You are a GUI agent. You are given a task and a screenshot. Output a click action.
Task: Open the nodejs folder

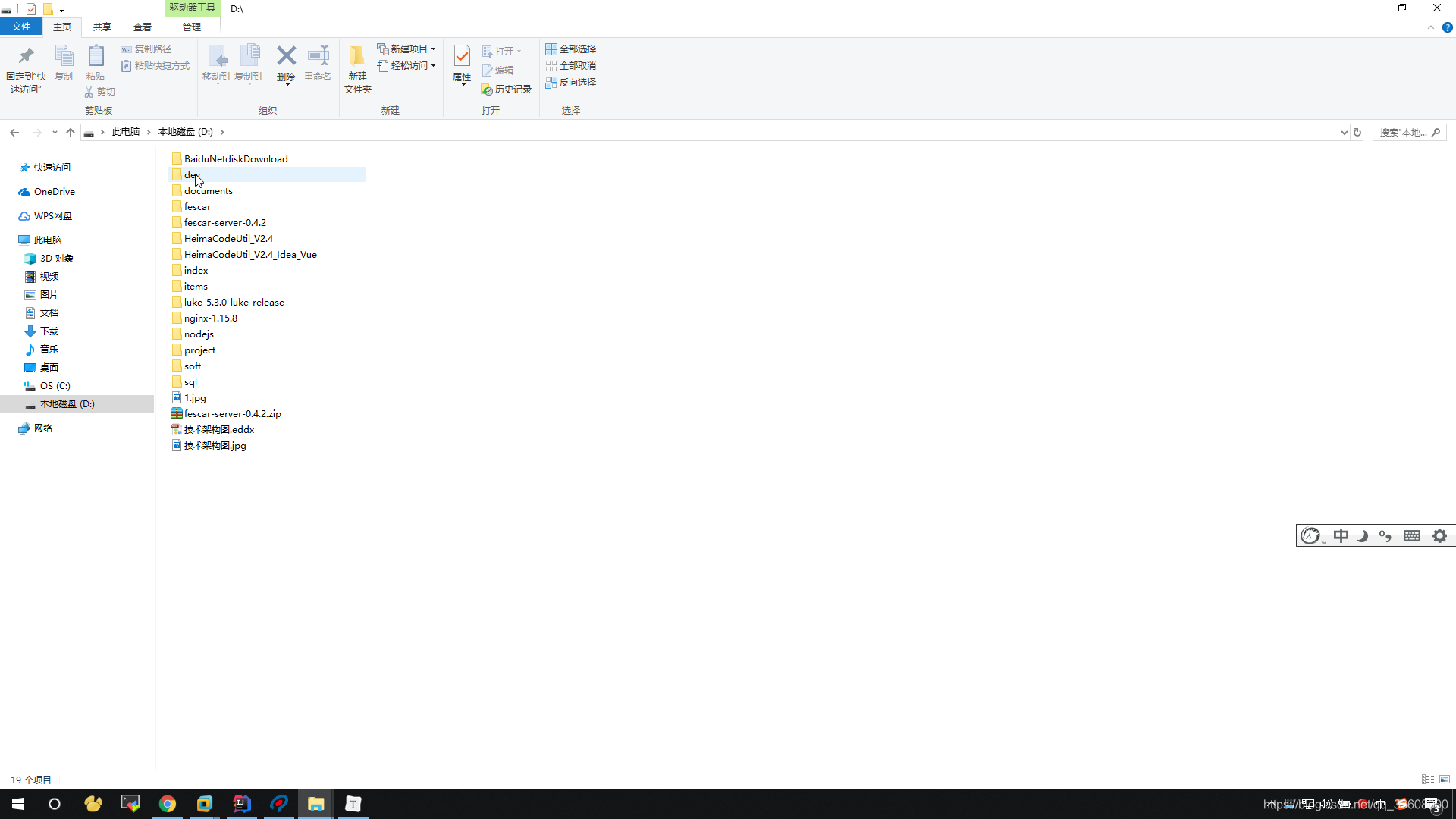(198, 333)
